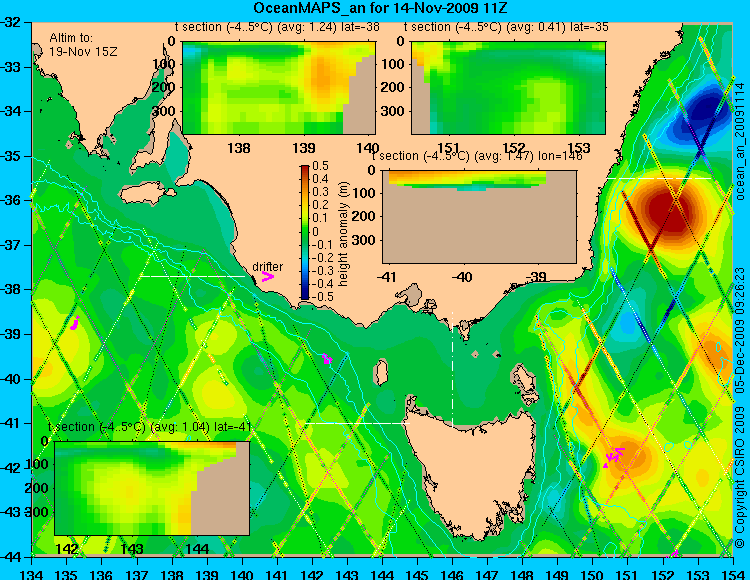Open the lat=-35 temperature section inset plot
The image size is (750, 580).
[x=508, y=88]
